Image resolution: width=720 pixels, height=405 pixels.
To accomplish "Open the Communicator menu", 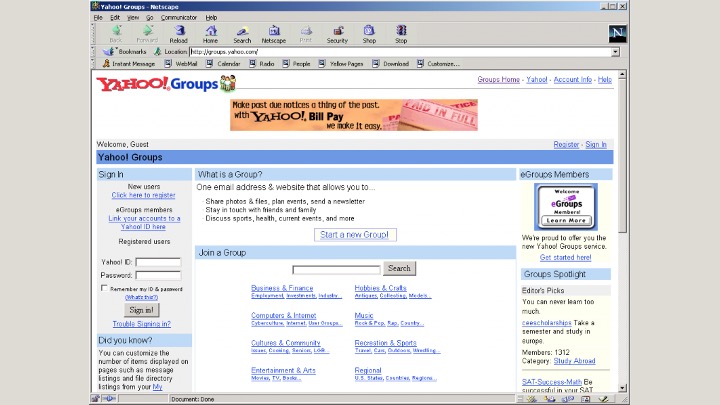I will click(x=179, y=17).
